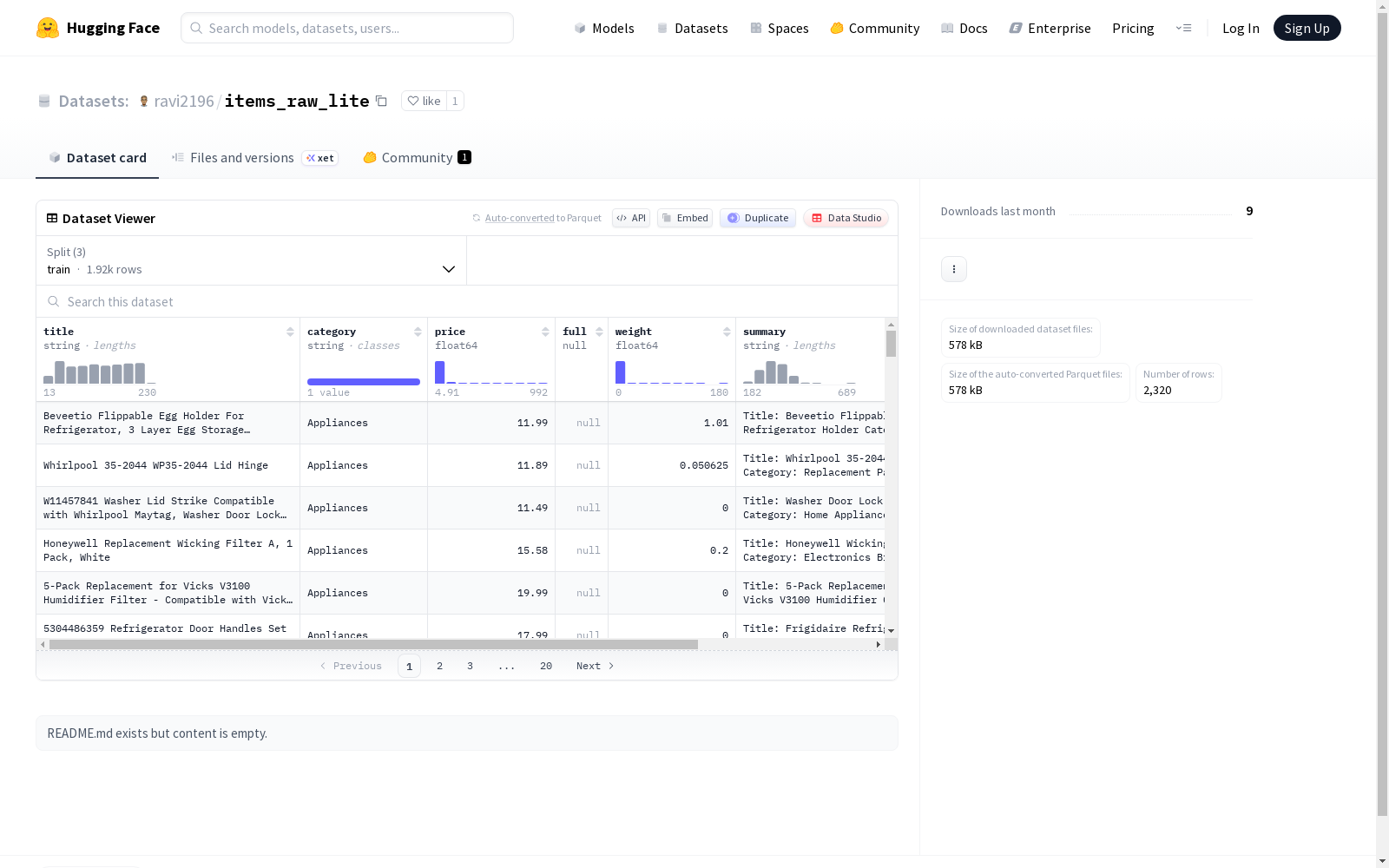
Task: Sort by the price column
Action: (545, 332)
